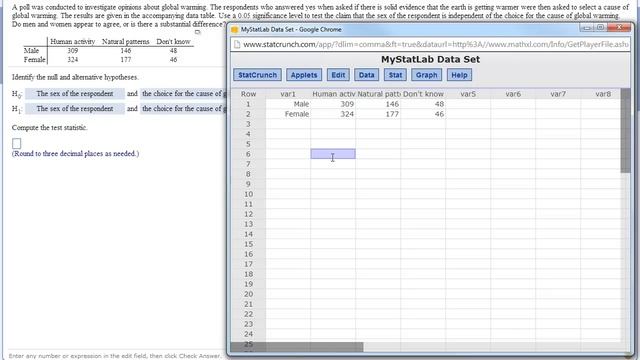This screenshot has height=360, width=640.
Task: Click the highlighted cell in row 6
Action: pyautogui.click(x=333, y=154)
